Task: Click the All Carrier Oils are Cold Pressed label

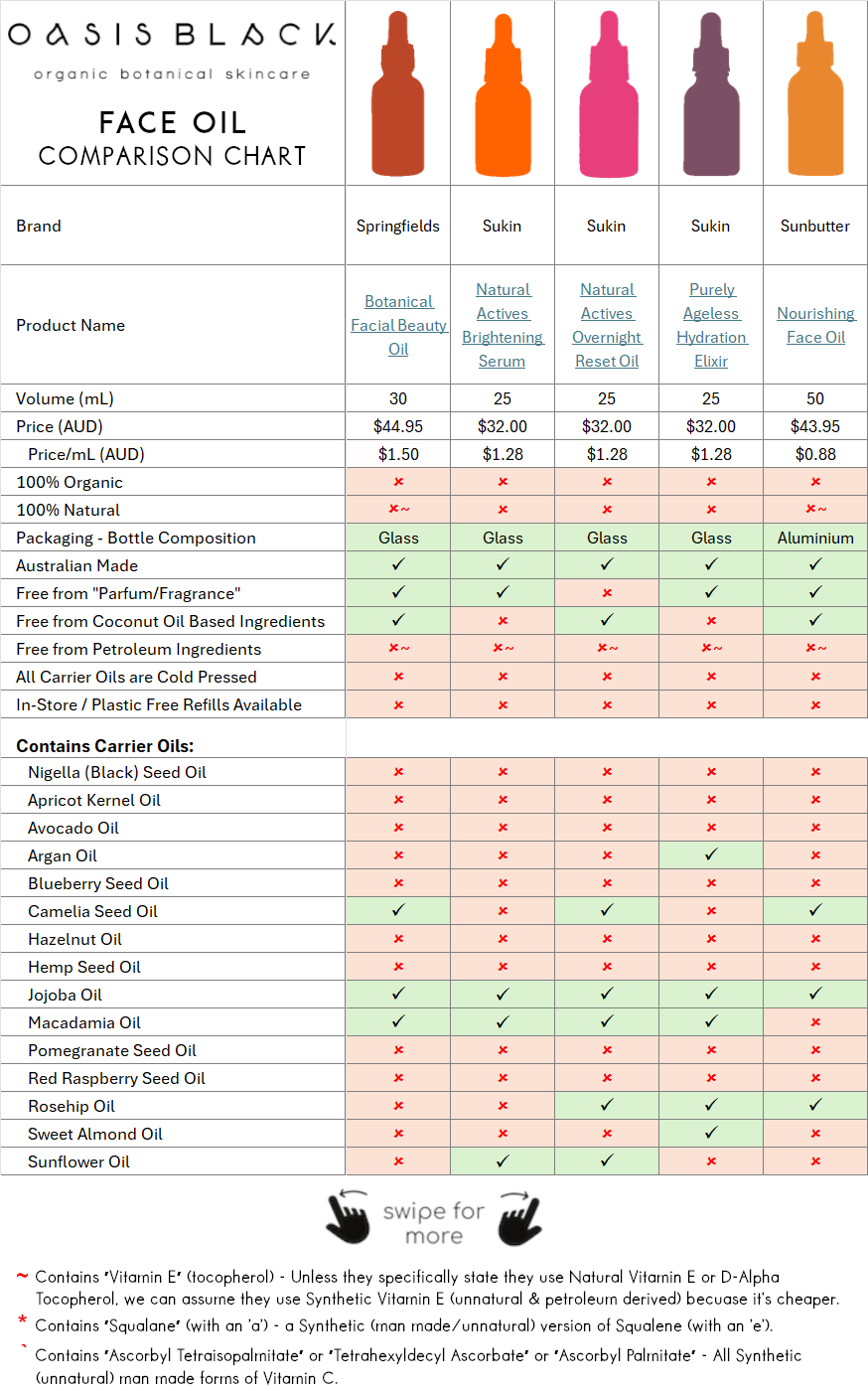Action: [136, 677]
